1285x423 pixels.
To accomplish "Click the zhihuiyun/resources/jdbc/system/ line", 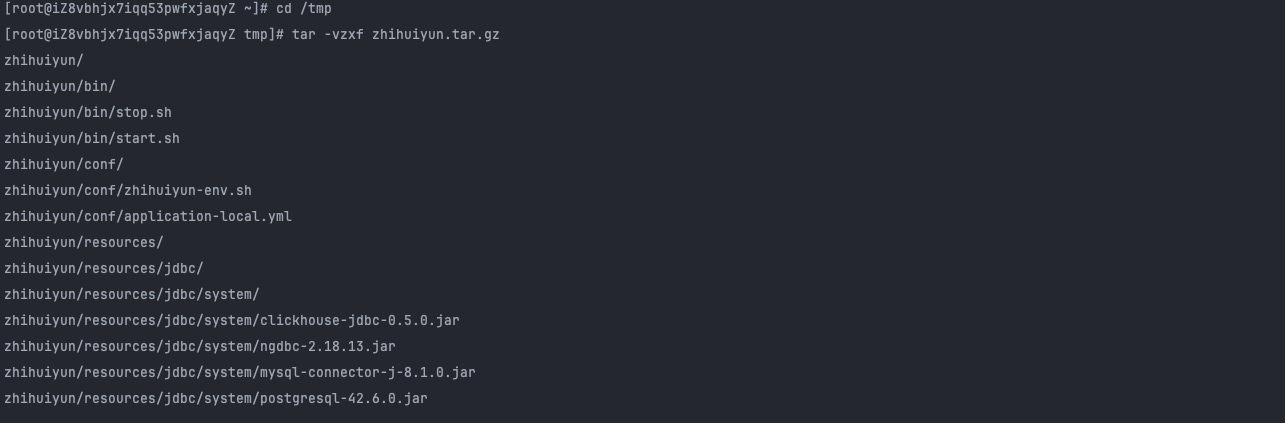I will tap(132, 295).
